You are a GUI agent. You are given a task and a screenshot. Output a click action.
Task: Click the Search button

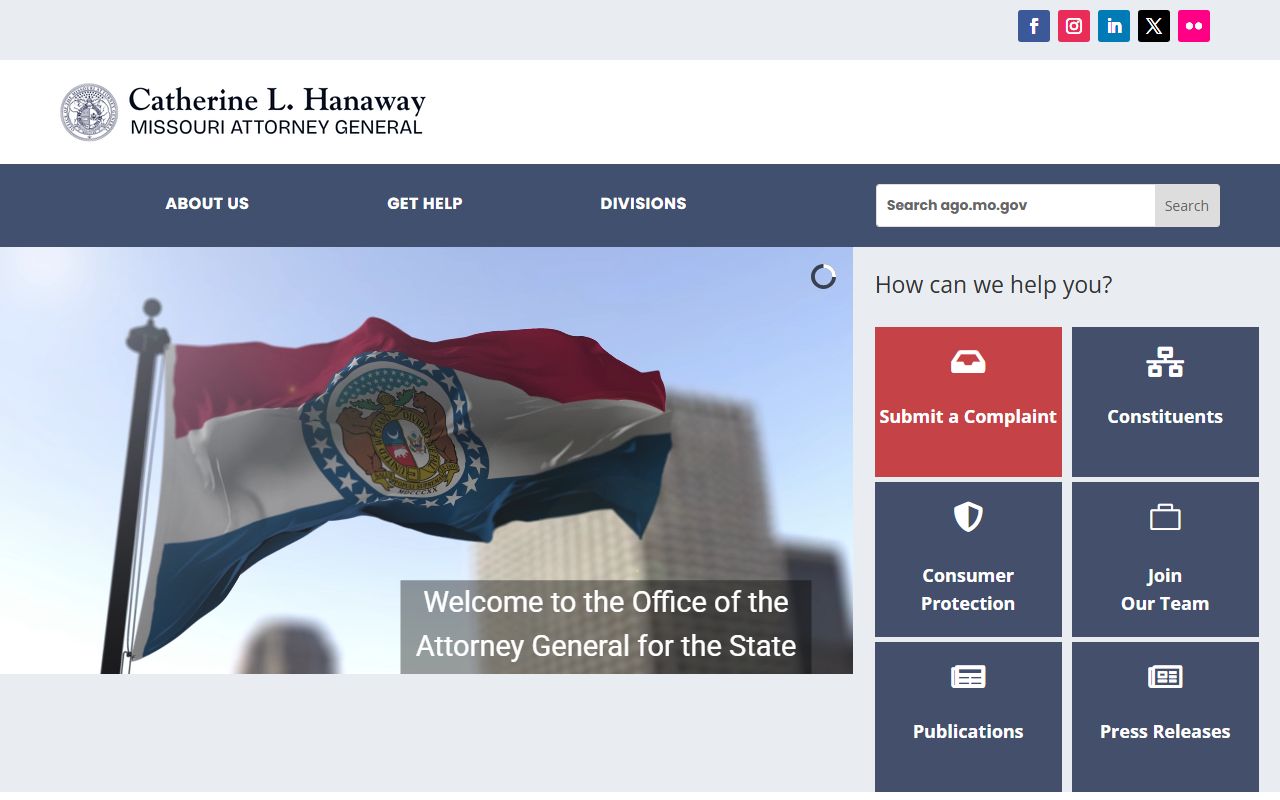coord(1187,205)
